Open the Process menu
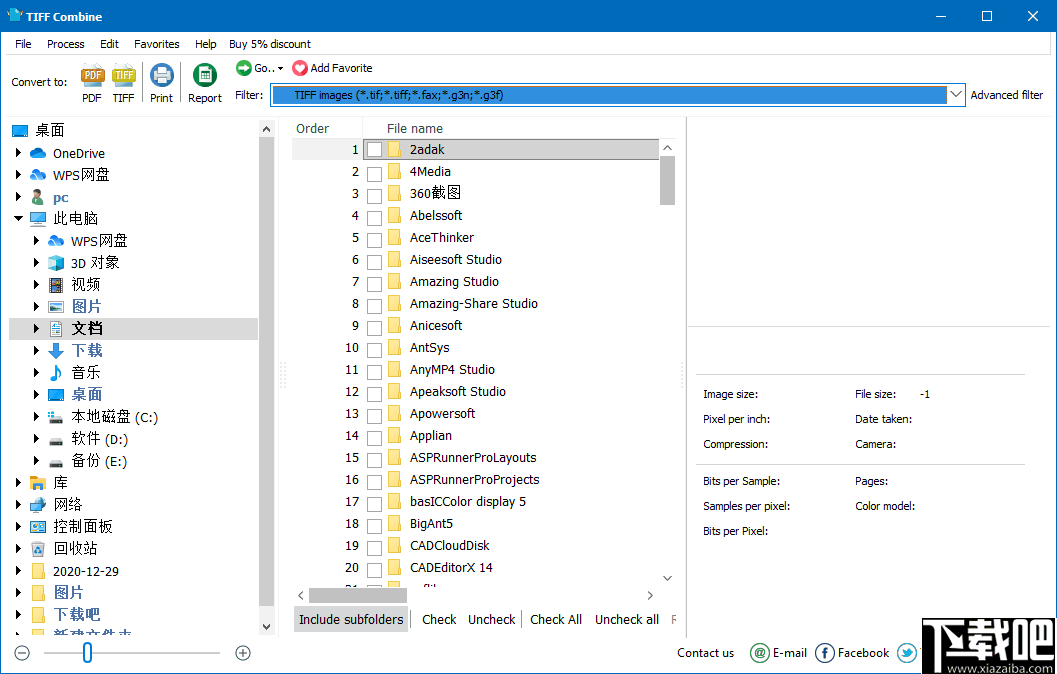The height and width of the screenshot is (674, 1057). coord(65,44)
